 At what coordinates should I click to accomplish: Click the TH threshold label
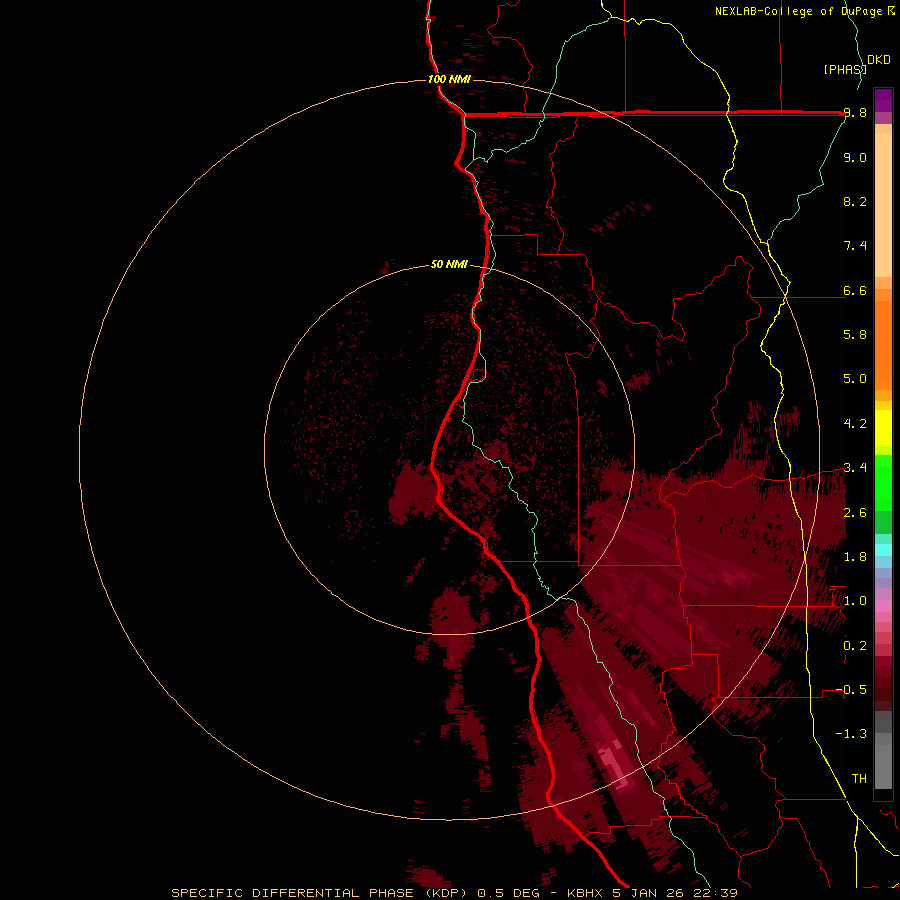point(859,779)
